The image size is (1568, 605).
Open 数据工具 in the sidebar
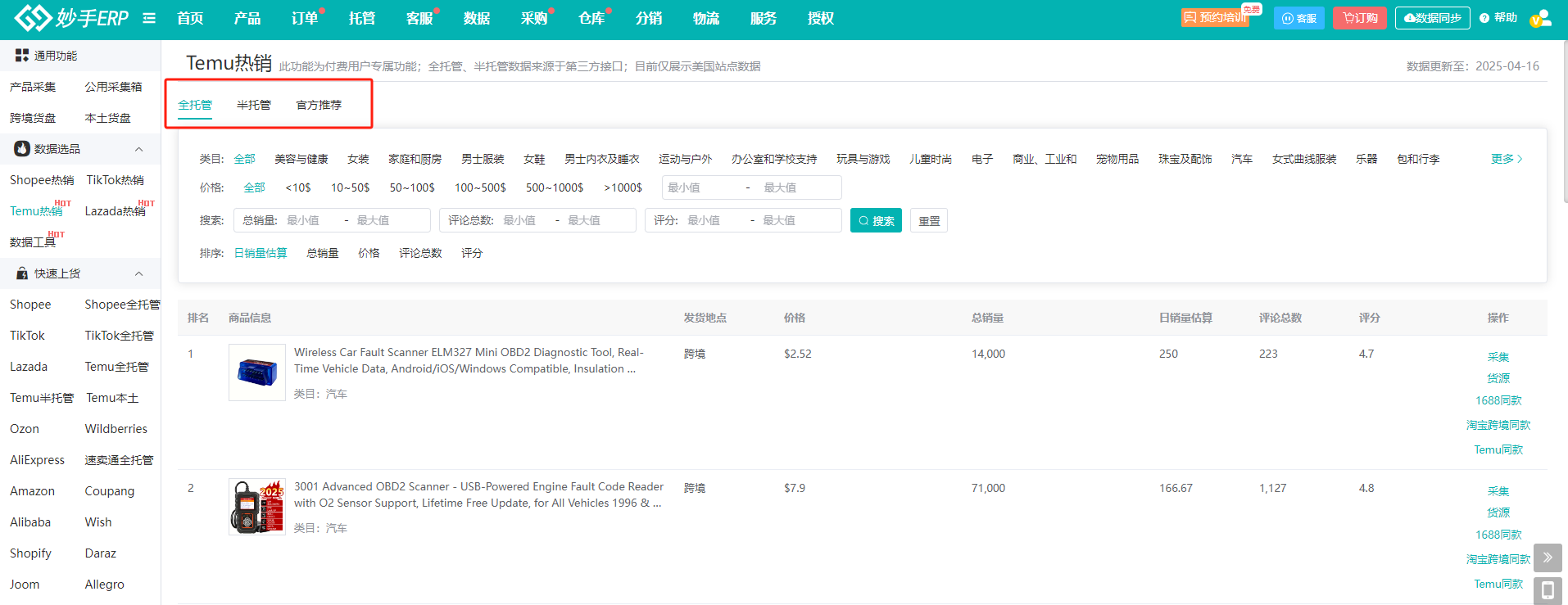pyautogui.click(x=33, y=242)
